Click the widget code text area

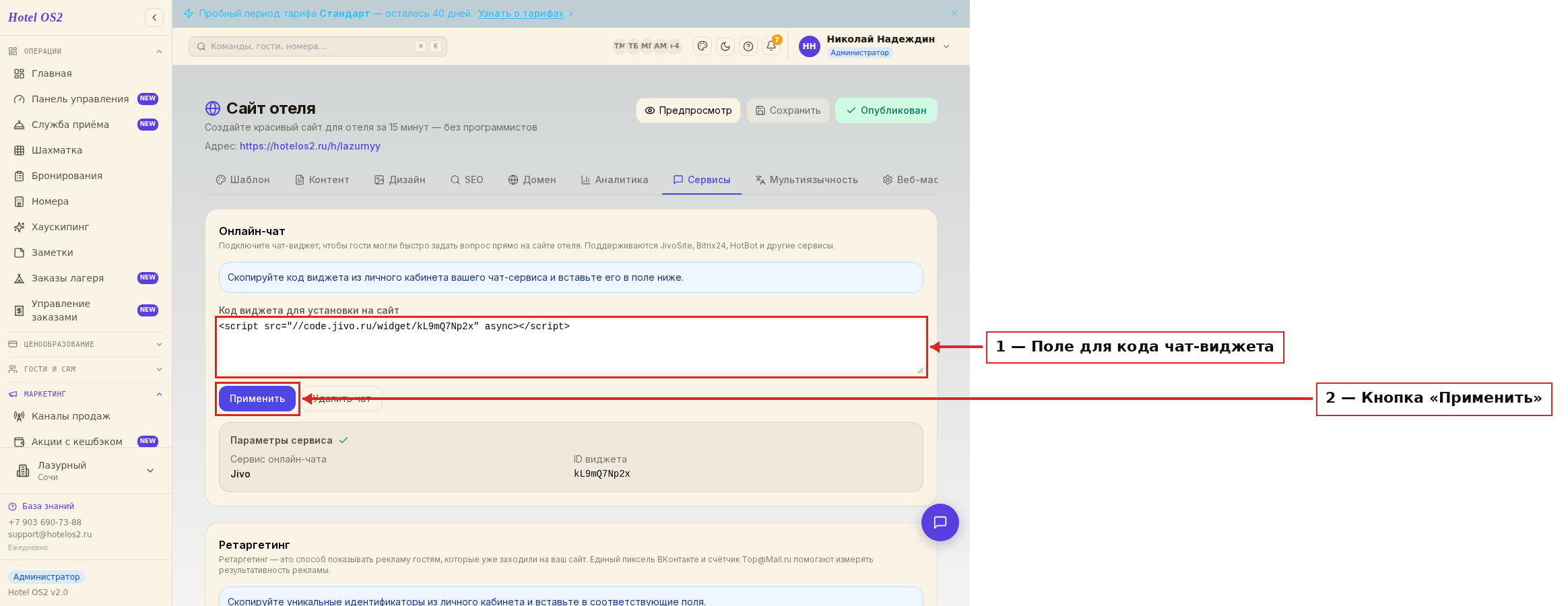point(571,346)
